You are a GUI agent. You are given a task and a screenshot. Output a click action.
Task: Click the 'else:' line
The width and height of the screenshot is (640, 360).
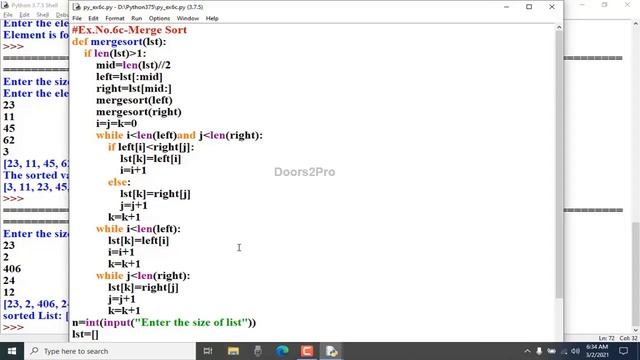tap(119, 182)
